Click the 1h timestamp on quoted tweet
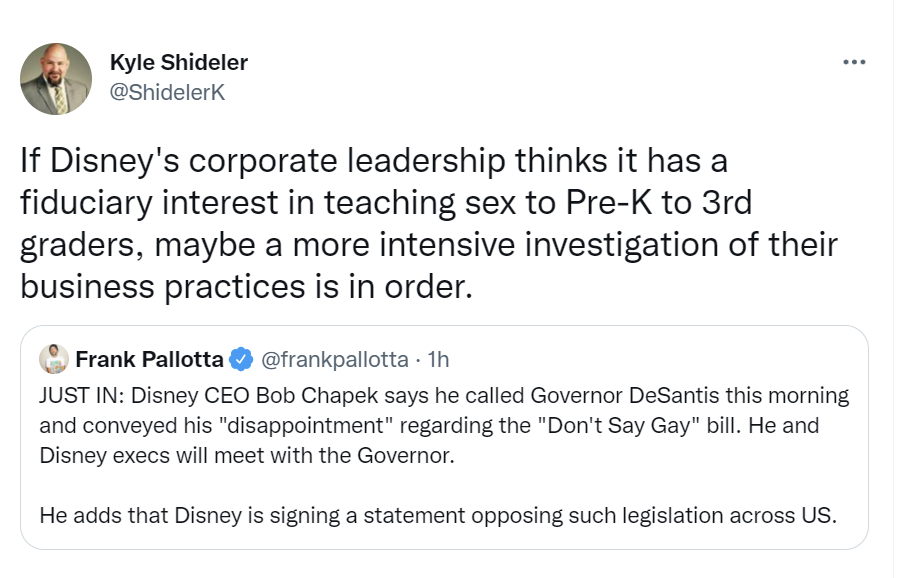This screenshot has width=903, height=578. (x=438, y=359)
